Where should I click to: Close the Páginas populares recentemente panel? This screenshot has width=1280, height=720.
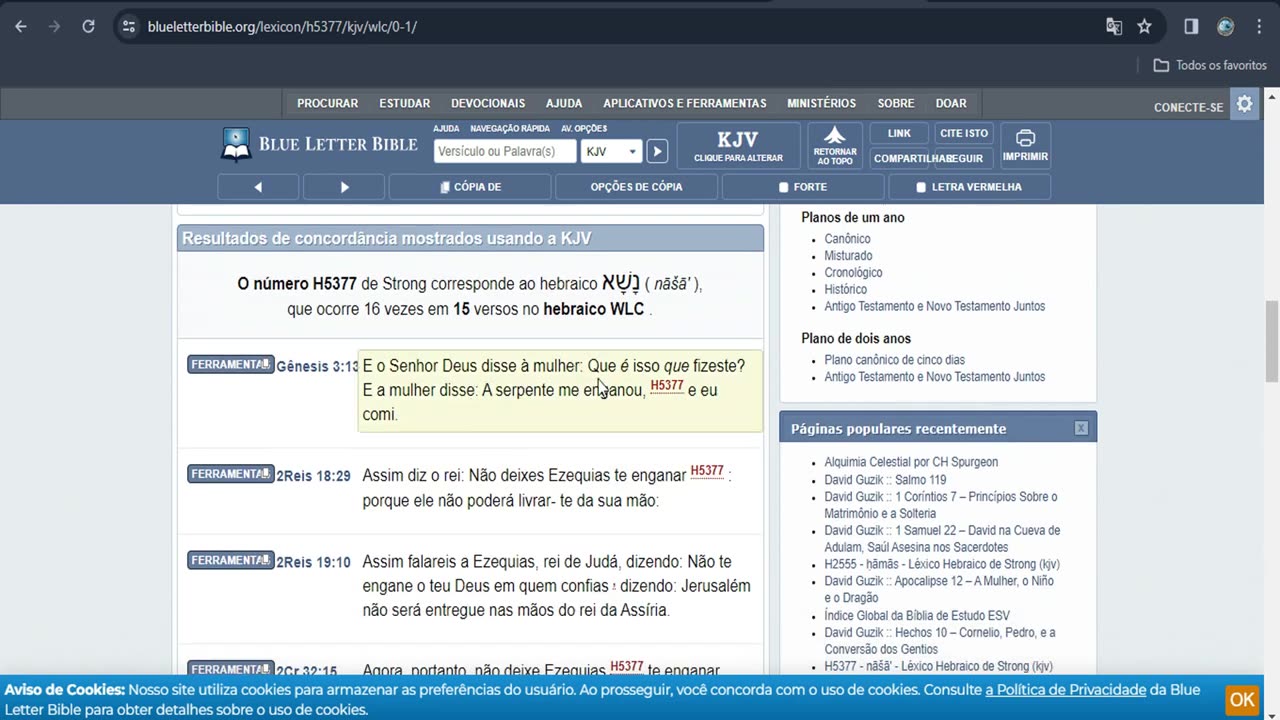coord(1081,428)
